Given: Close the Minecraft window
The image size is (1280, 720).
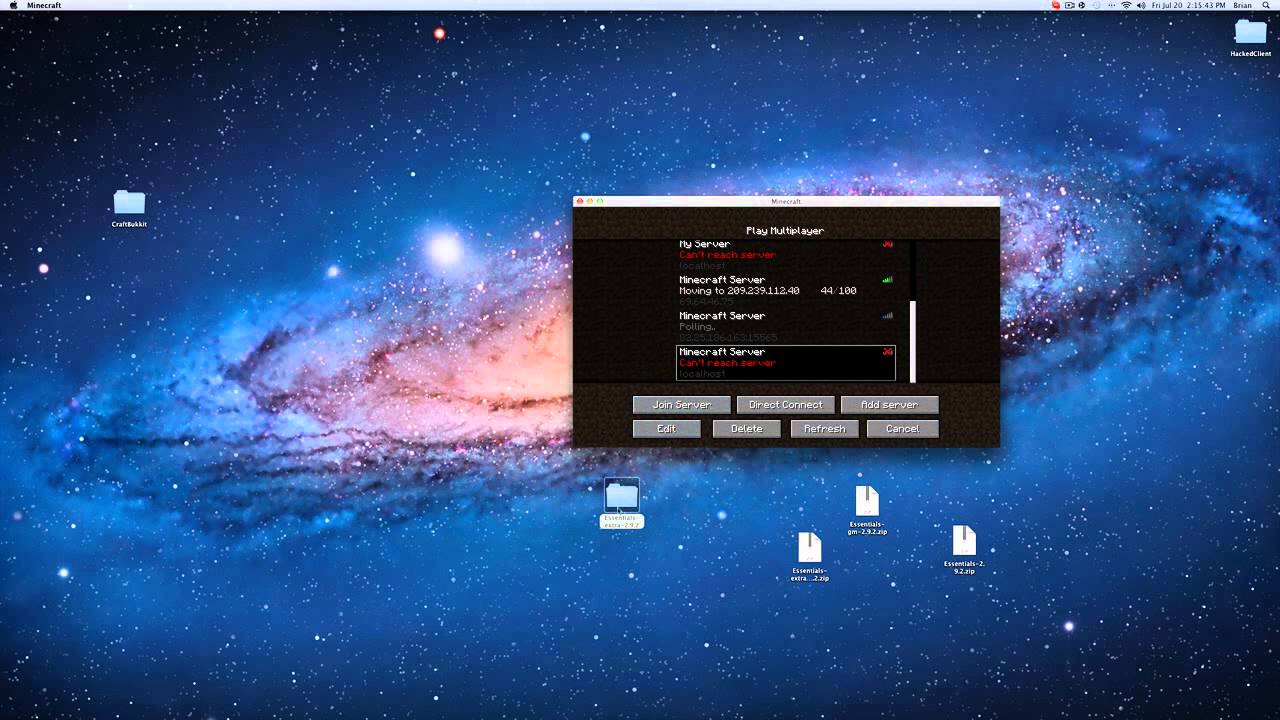Looking at the screenshot, I should click(579, 201).
